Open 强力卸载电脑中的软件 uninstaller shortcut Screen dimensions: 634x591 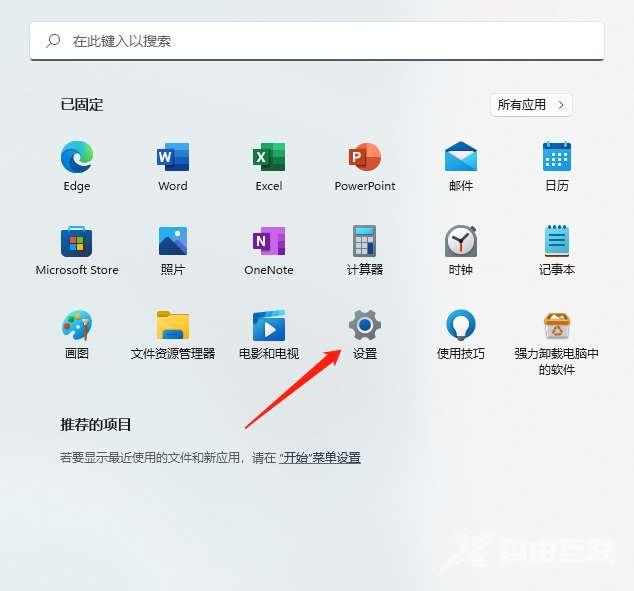[557, 326]
